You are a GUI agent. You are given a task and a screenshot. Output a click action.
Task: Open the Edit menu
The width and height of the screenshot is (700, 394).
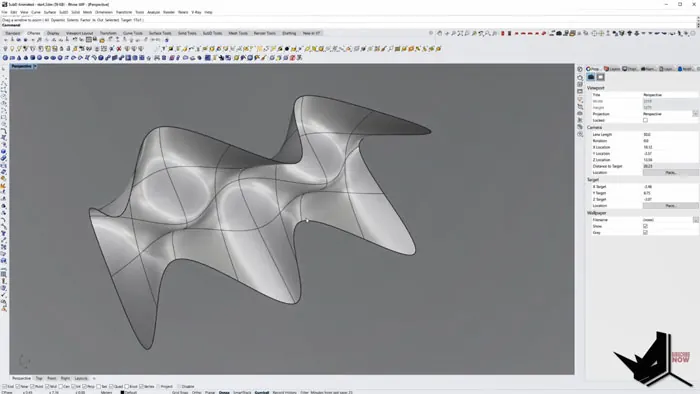pos(14,12)
